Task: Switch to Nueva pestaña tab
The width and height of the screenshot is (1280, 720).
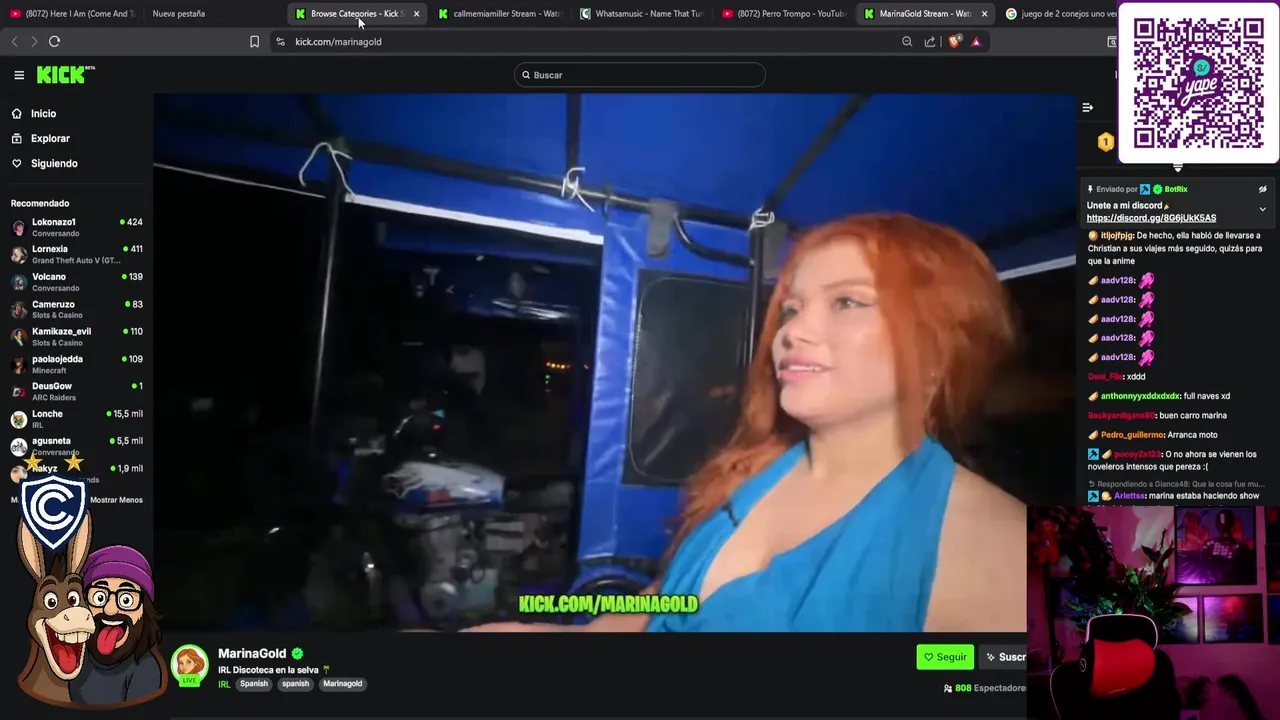Action: (x=179, y=14)
